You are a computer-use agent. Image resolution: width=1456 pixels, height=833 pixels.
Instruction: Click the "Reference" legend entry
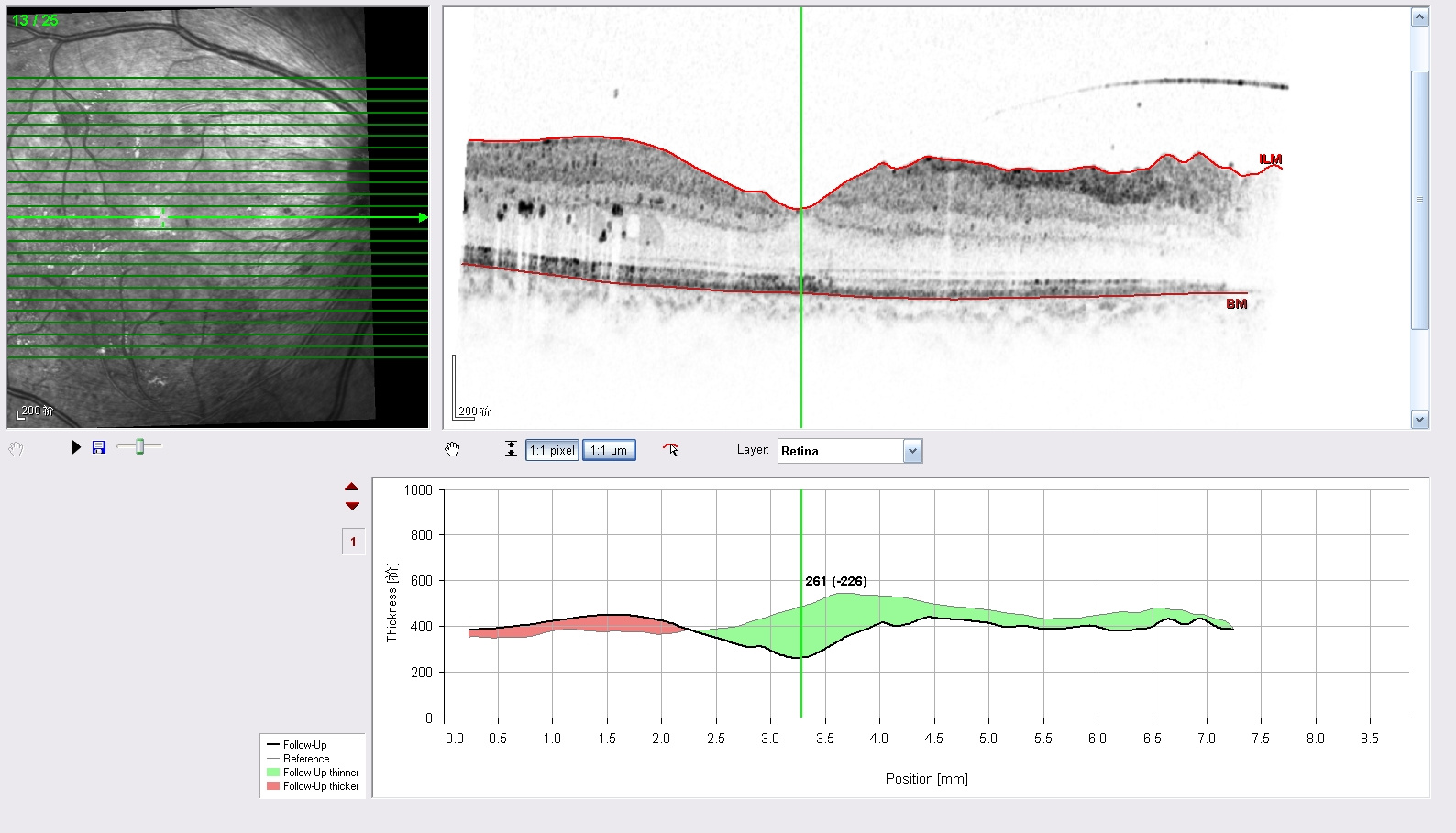298,759
